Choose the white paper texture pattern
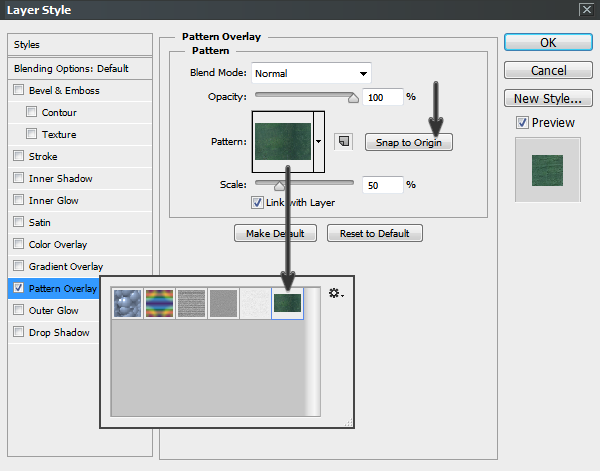Viewport: 600px width, 471px height. coord(256,304)
